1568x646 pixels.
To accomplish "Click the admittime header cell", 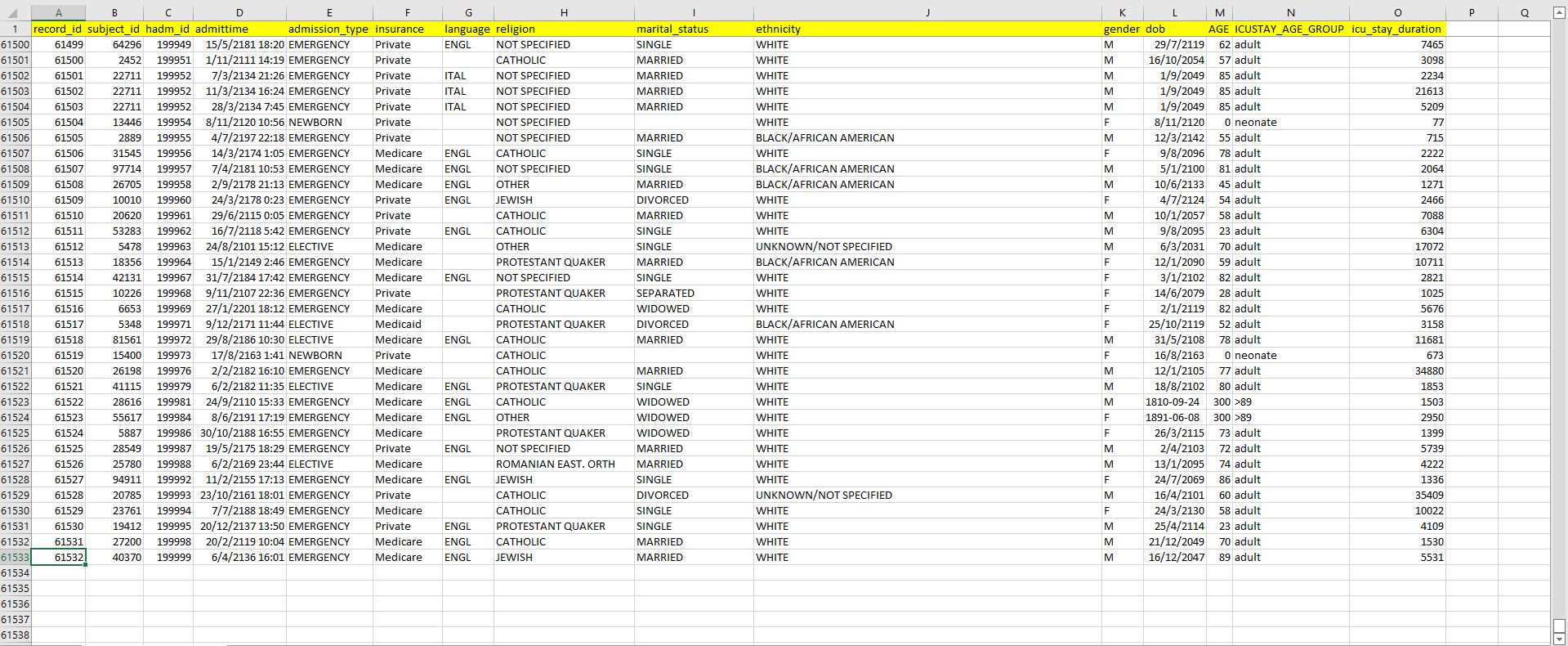I will 239,29.
